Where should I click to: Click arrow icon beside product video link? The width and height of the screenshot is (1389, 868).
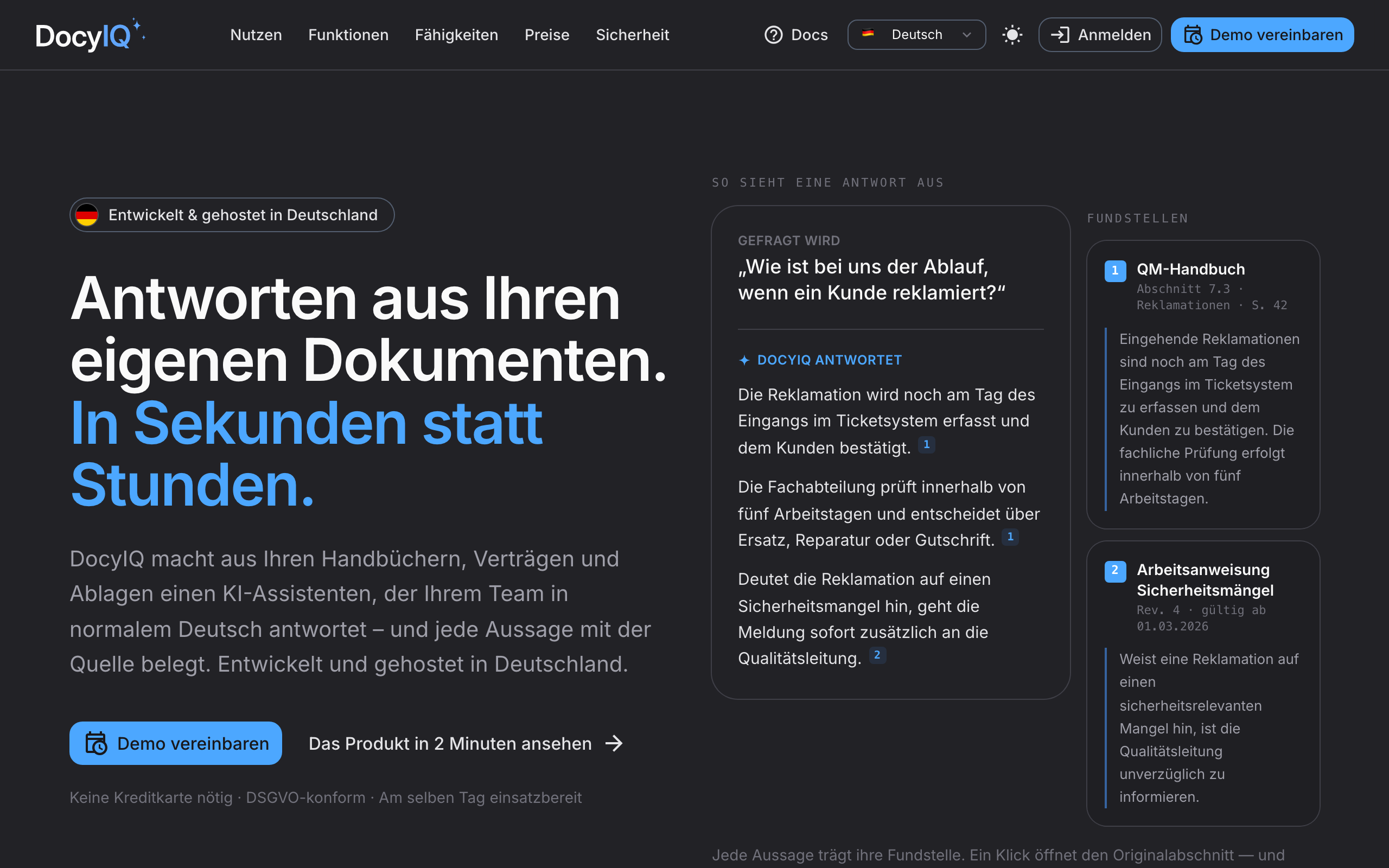coord(614,743)
